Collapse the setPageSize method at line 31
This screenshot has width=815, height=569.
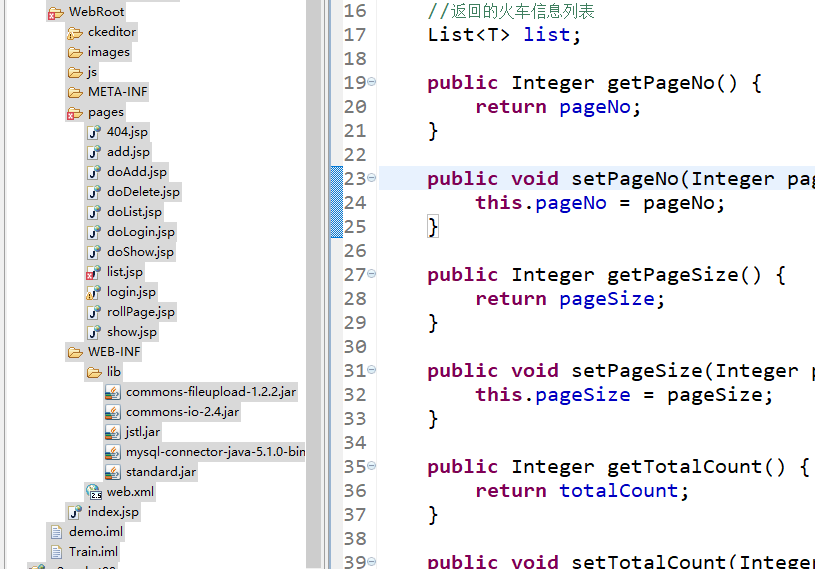[x=372, y=370]
